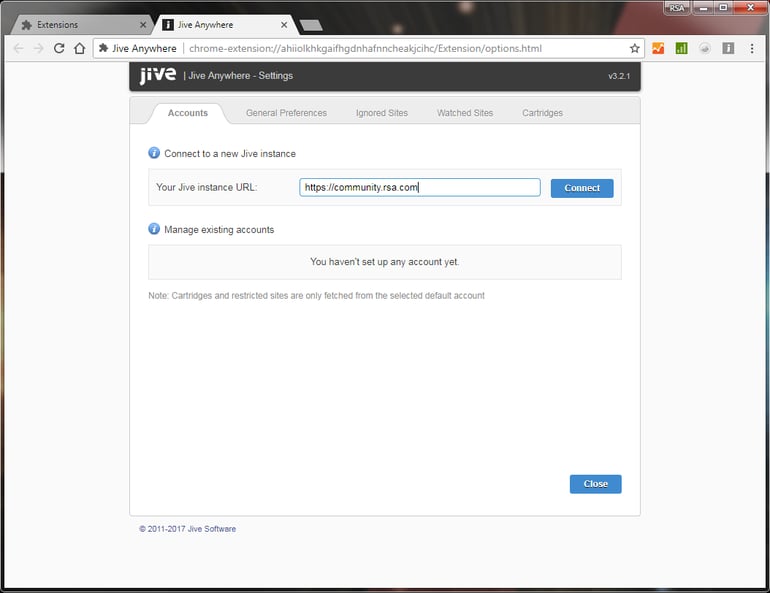The image size is (770, 593).
Task: Click the browser home icon
Action: [x=80, y=48]
